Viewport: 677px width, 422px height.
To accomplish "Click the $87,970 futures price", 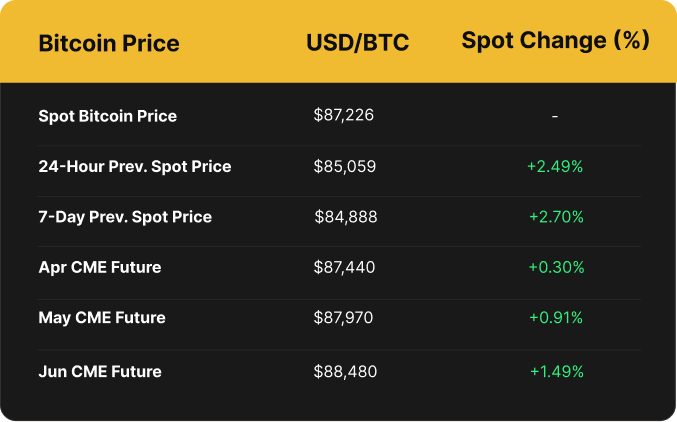I will point(344,318).
